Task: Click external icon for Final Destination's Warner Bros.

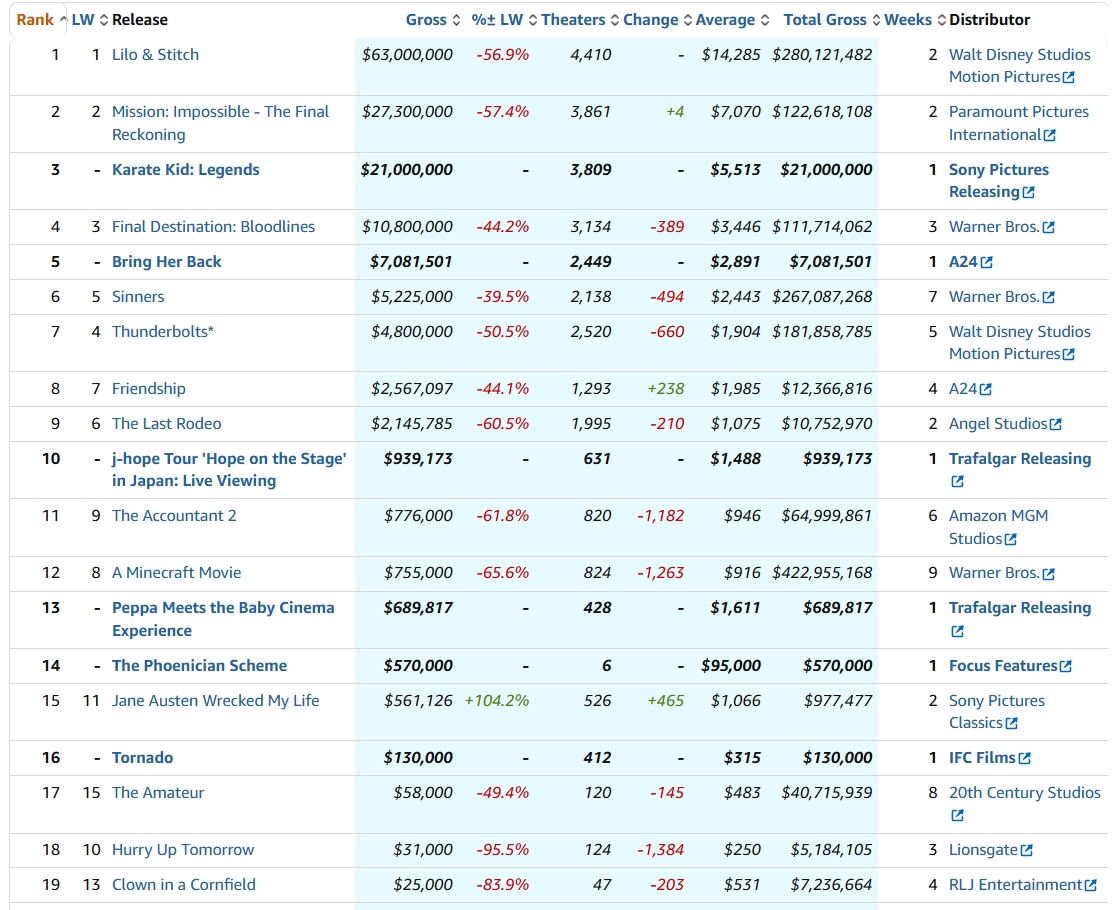Action: coord(1048,228)
